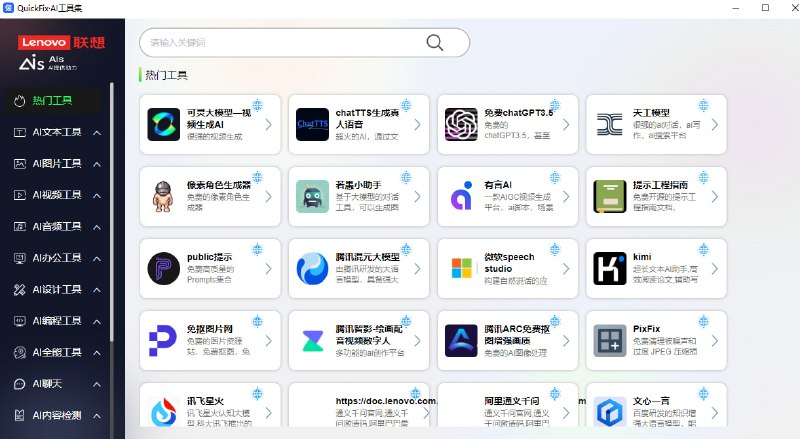Open the 有言AI logo icon
This screenshot has width=800, height=439.
point(461,197)
